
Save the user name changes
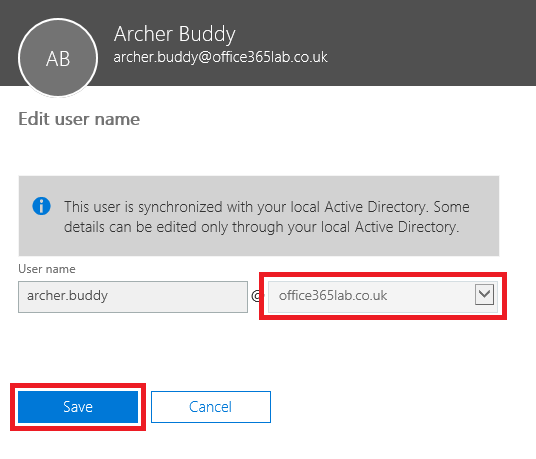coord(78,407)
